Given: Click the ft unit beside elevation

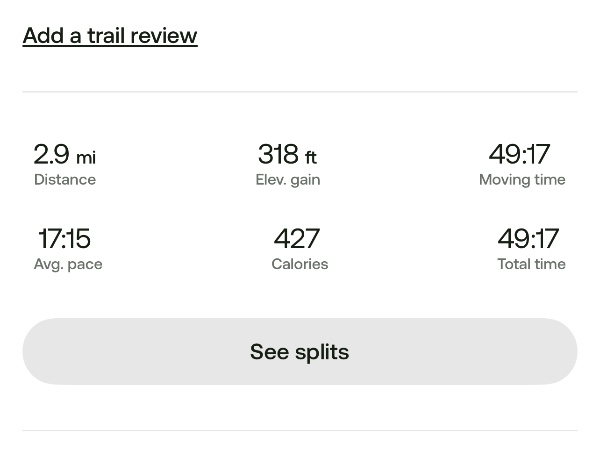Looking at the screenshot, I should pyautogui.click(x=311, y=158).
